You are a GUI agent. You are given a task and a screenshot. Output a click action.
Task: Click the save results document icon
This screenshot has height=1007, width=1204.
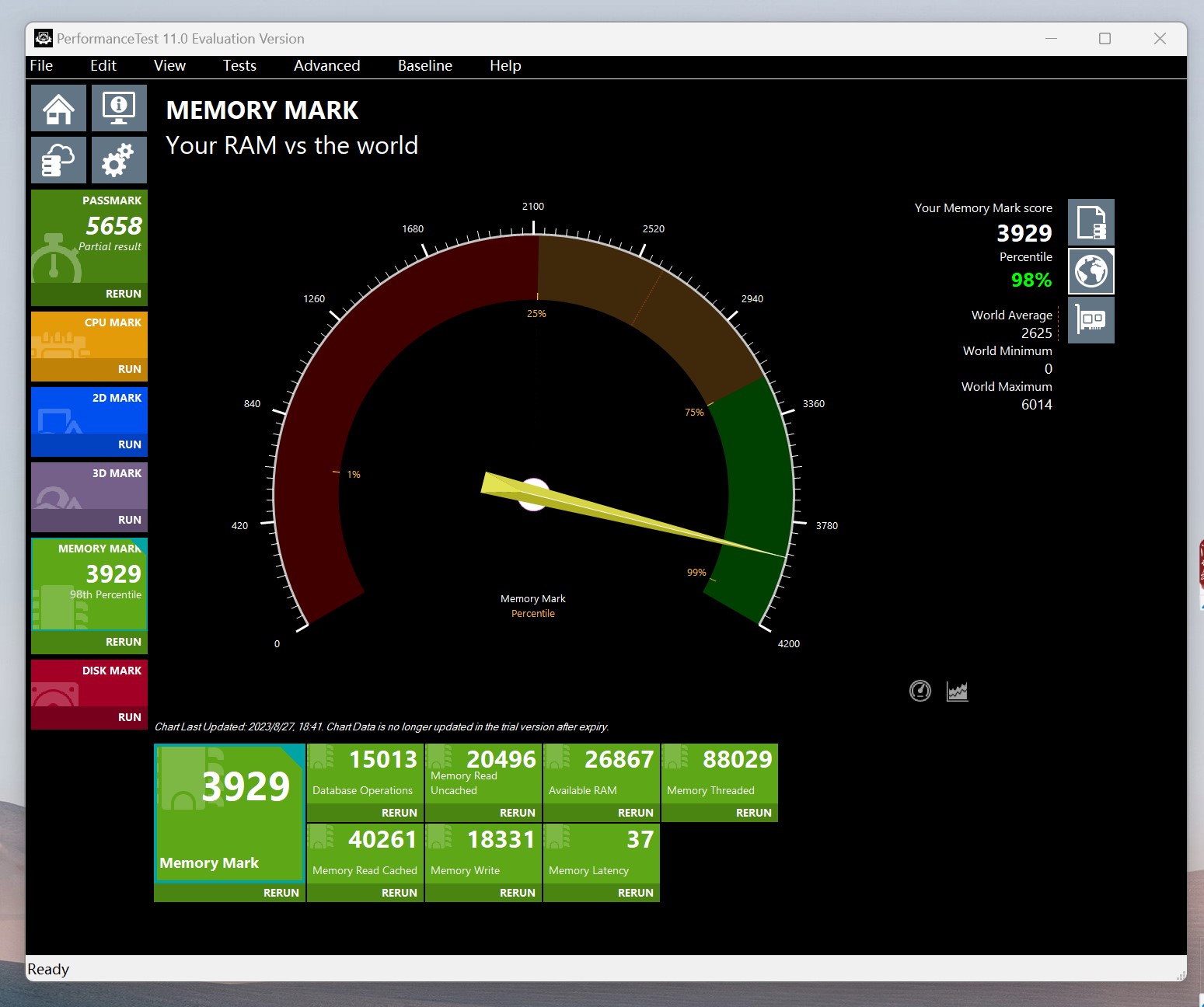pos(1091,223)
